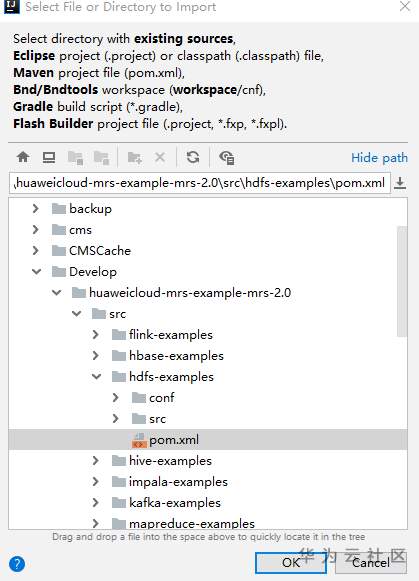The image size is (419, 581).
Task: Open the help question mark button
Action: pos(17,564)
